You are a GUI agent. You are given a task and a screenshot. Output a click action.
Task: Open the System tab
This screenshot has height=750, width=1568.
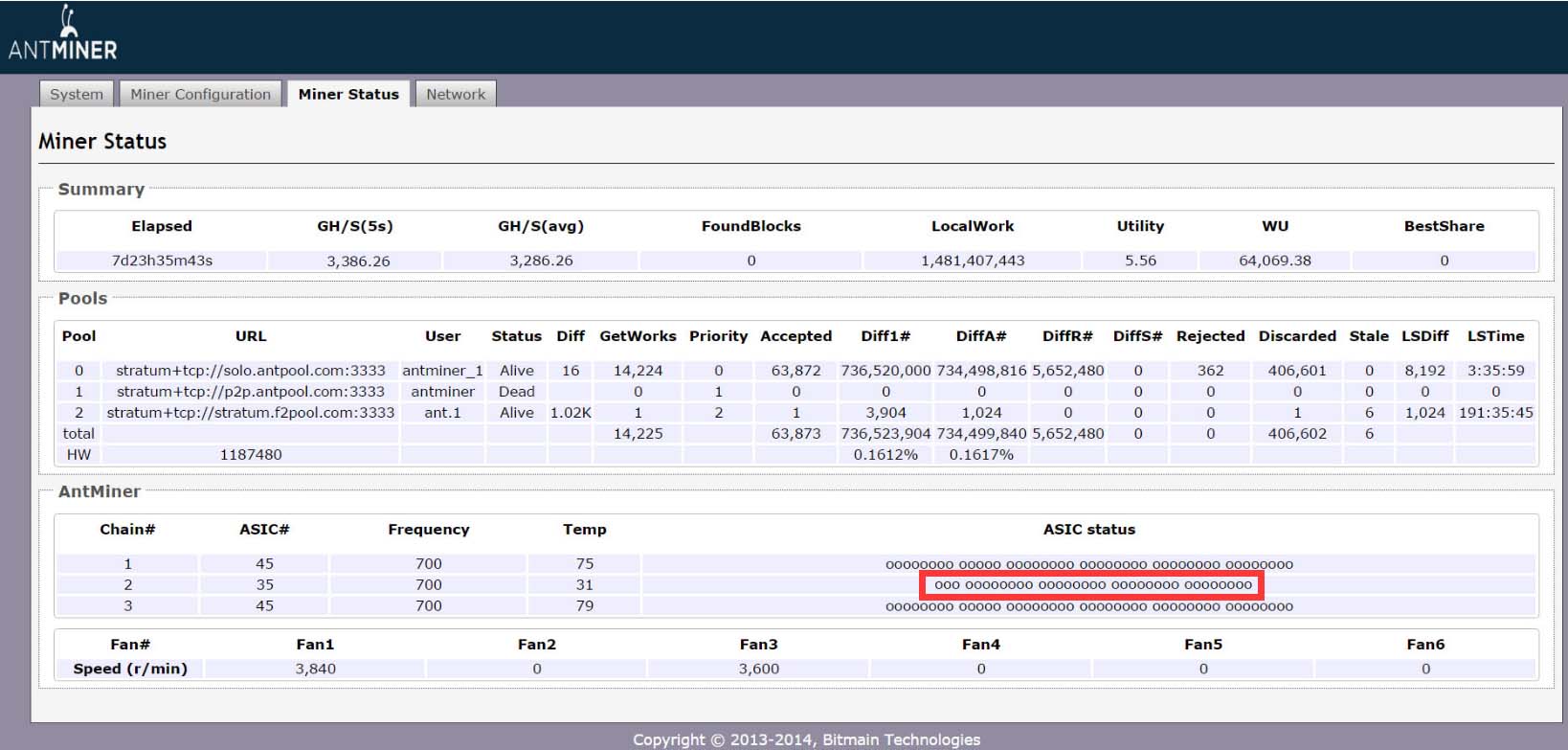77,94
